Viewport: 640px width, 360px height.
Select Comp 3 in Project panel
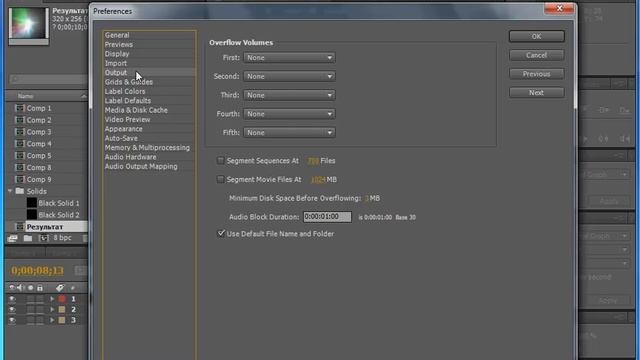[39, 132]
